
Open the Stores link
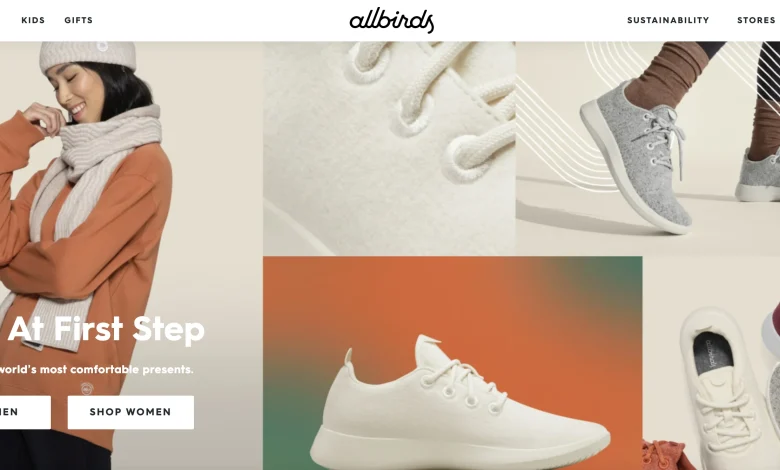coord(756,20)
